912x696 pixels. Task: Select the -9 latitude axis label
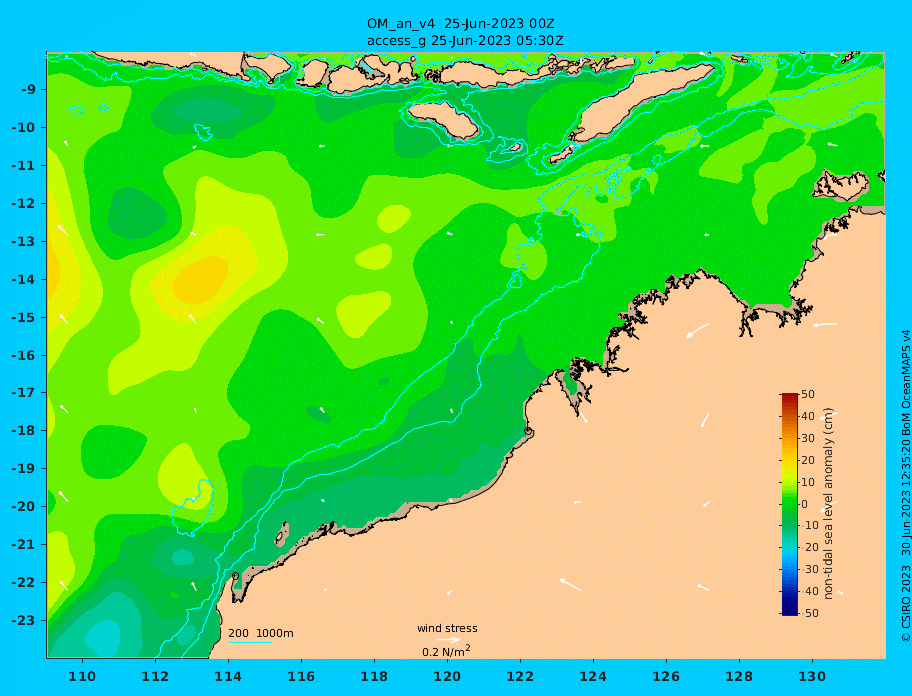pyautogui.click(x=28, y=90)
